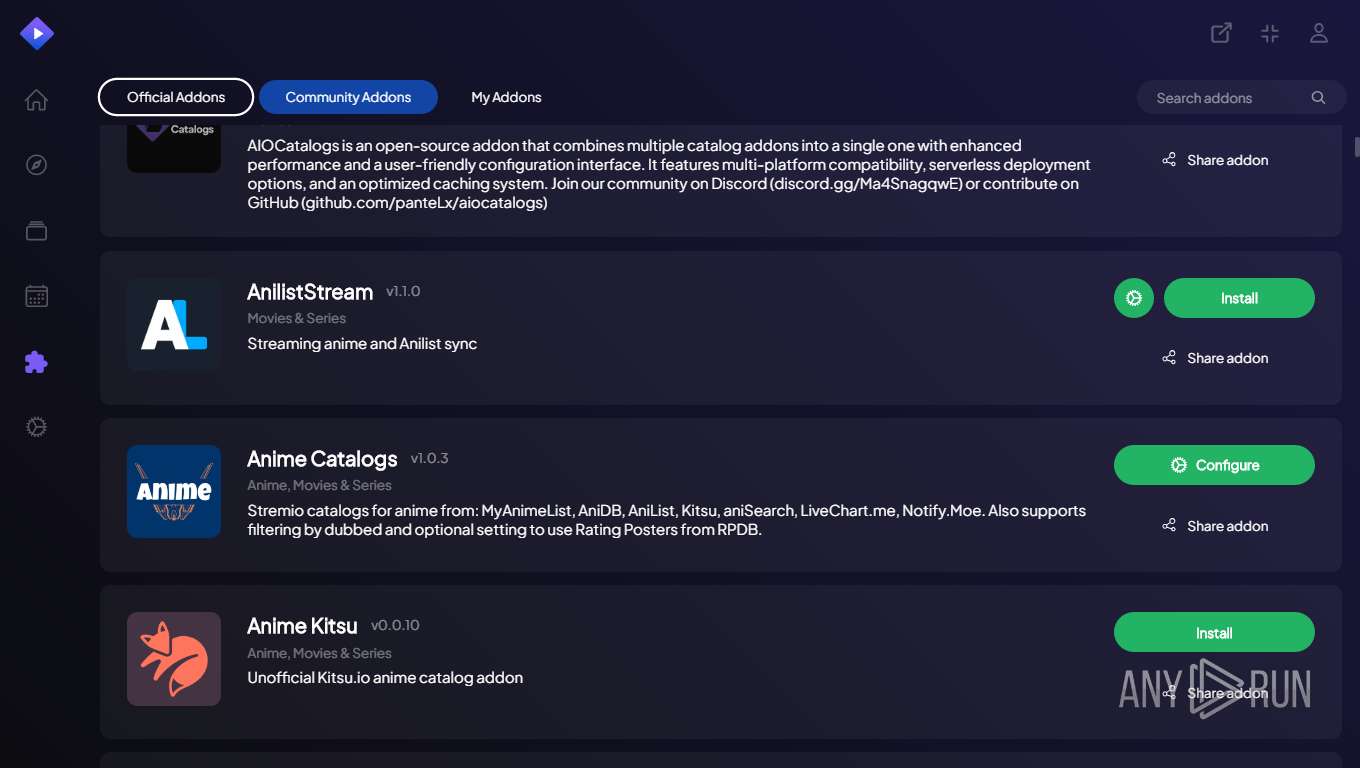Click AnilistStream 'Movies & Series' label

tap(297, 318)
